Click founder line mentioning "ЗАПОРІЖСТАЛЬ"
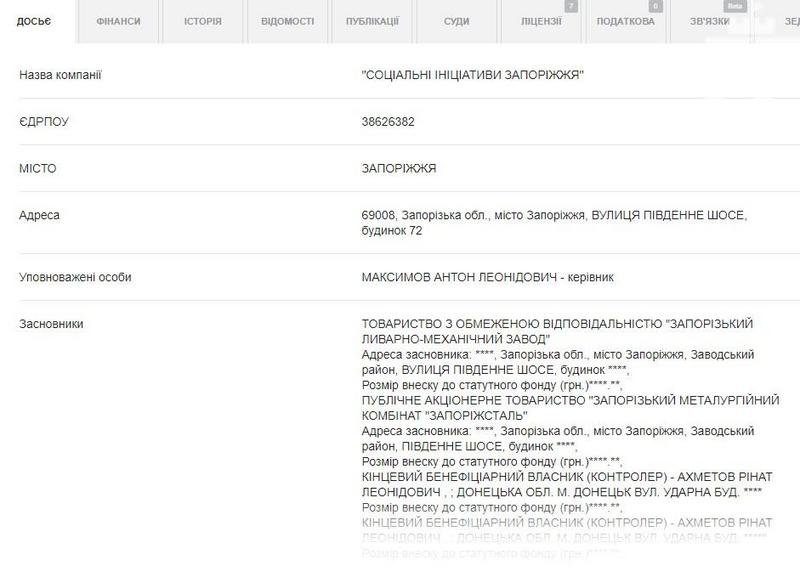This screenshot has height=577, width=800. click(570, 407)
